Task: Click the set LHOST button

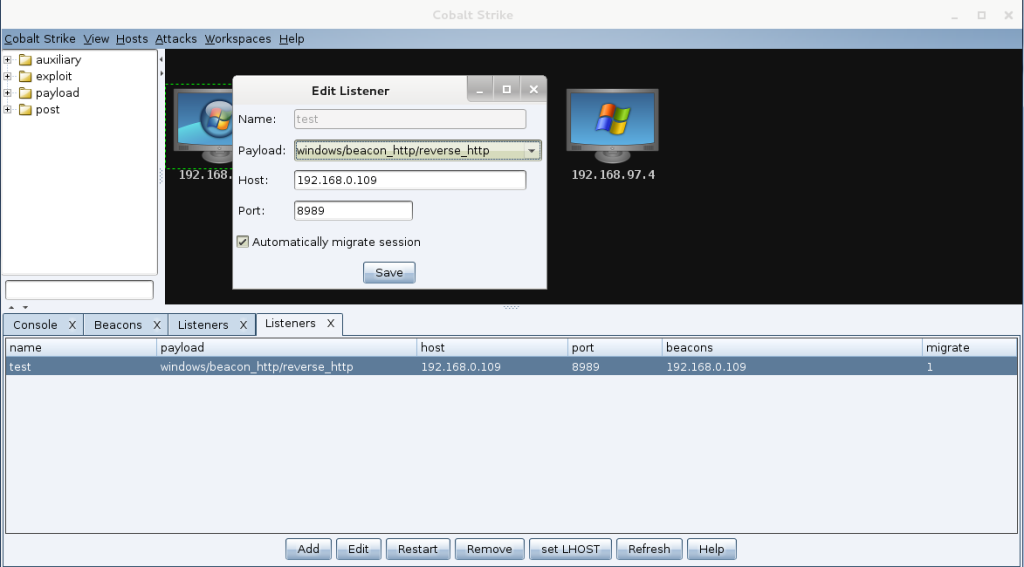Action: point(570,549)
